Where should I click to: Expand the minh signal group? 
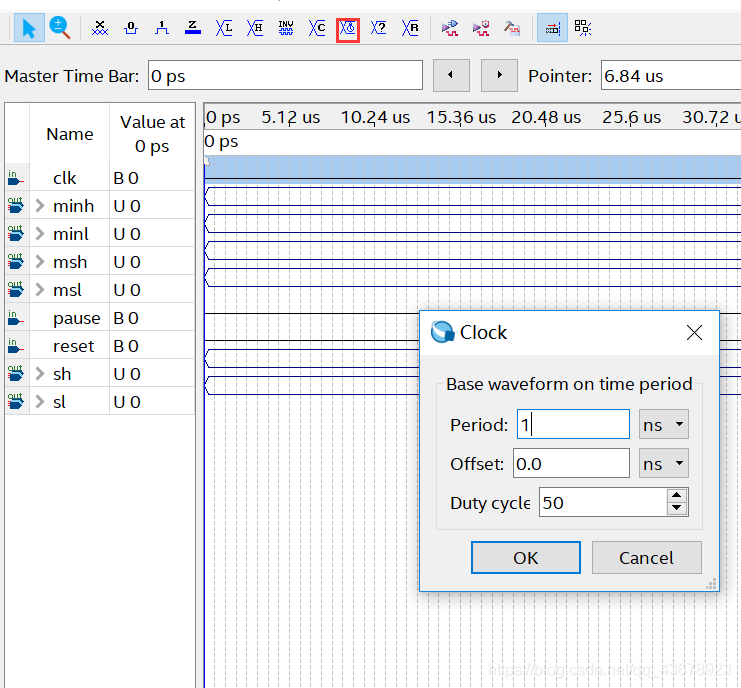click(40, 206)
